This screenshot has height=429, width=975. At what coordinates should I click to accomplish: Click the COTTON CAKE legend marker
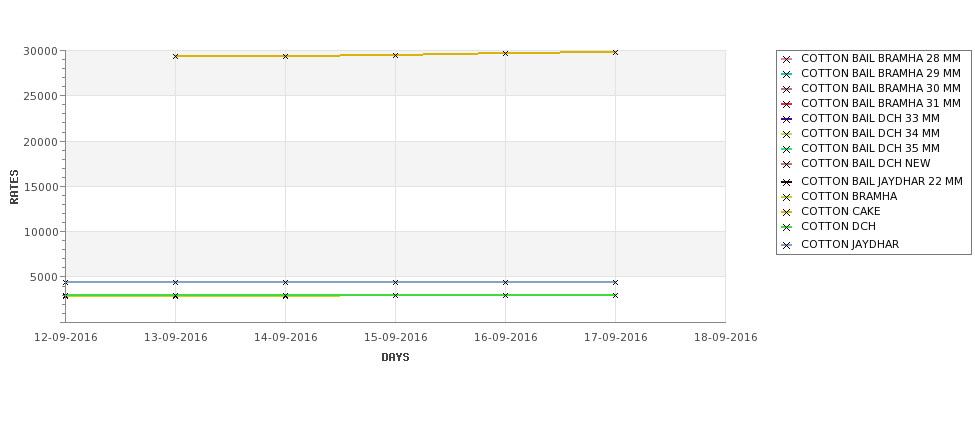786,212
